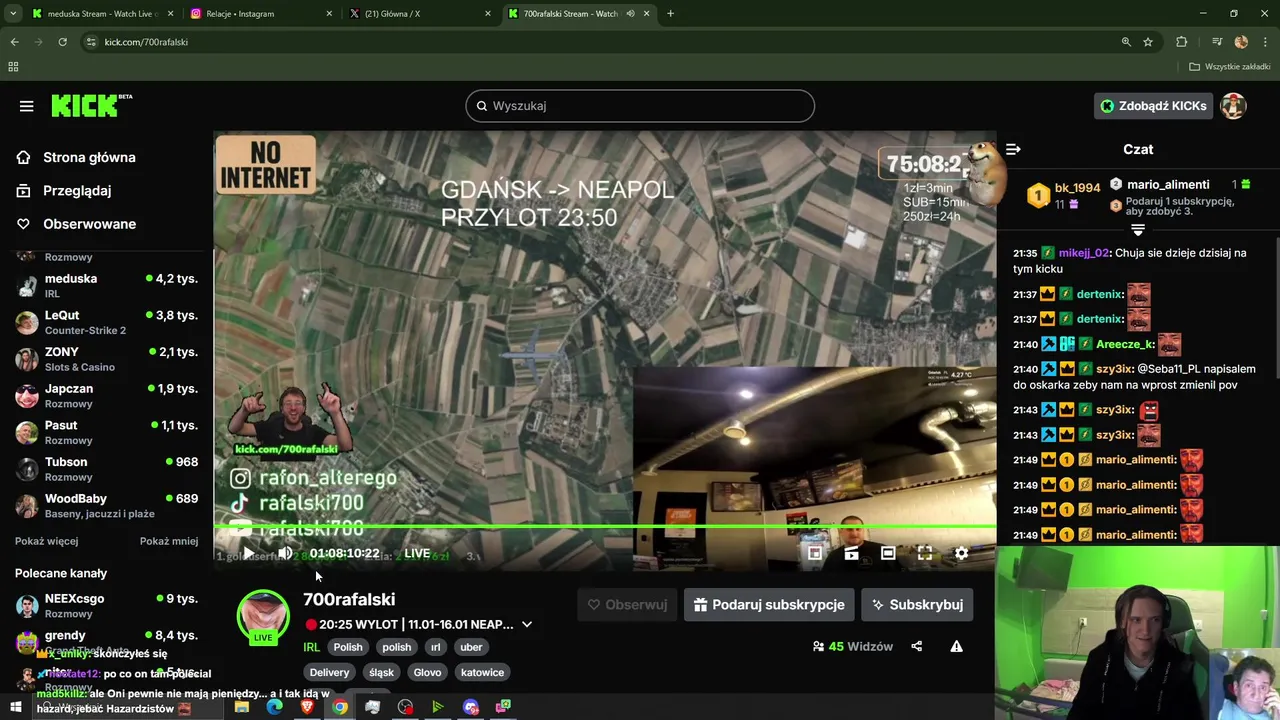Open Przeglądaj in sidebar

click(64, 191)
